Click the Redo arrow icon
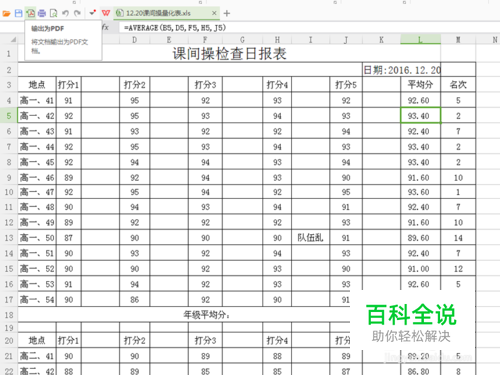This screenshot has width=500, height=375. (x=77, y=13)
